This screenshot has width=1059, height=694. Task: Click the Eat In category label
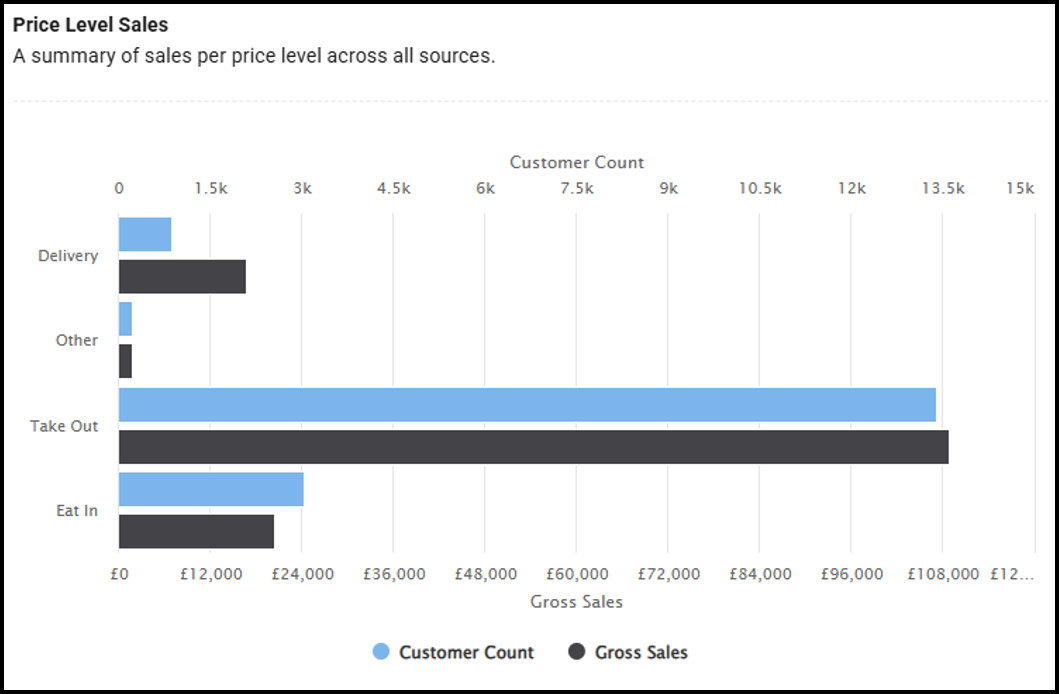coord(76,510)
